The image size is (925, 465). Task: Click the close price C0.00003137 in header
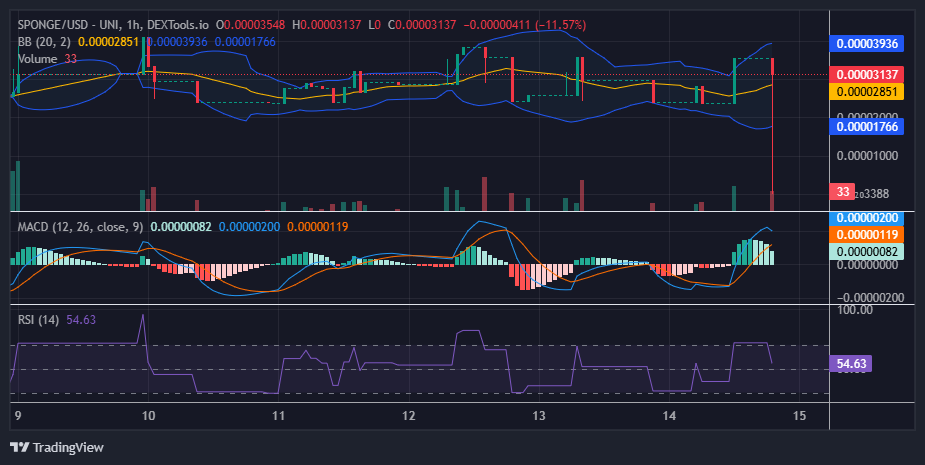pos(422,25)
